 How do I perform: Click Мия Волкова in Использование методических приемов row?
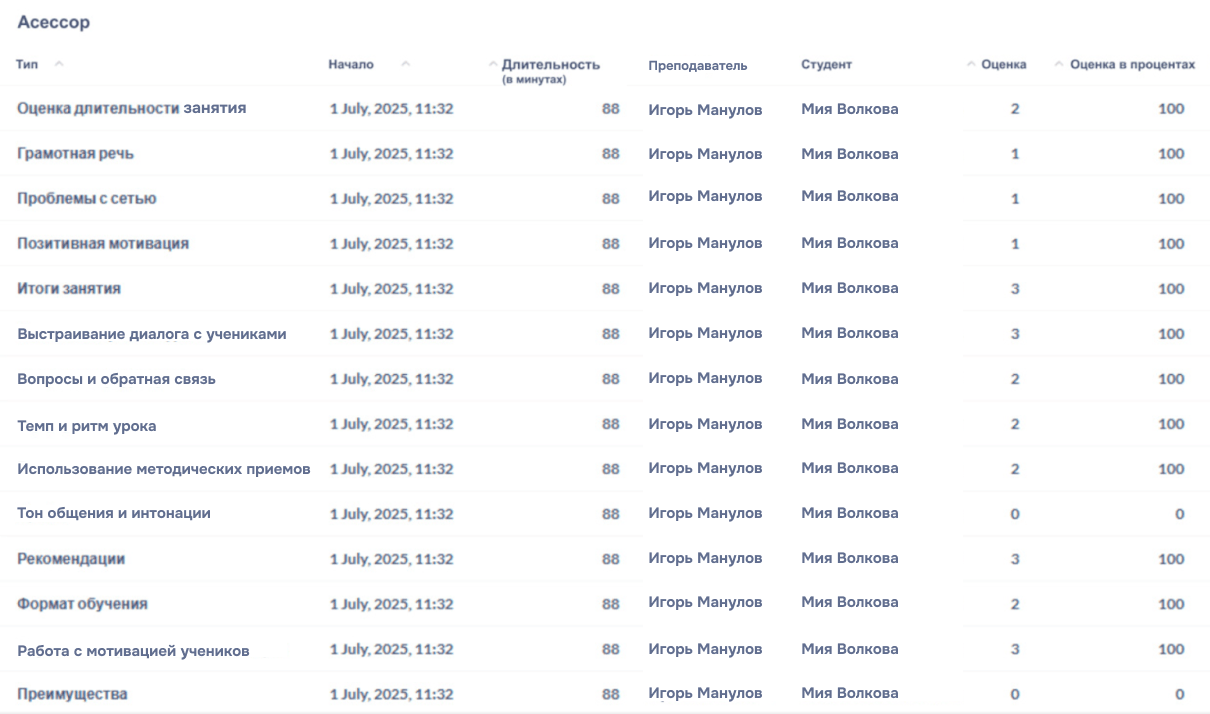click(849, 468)
